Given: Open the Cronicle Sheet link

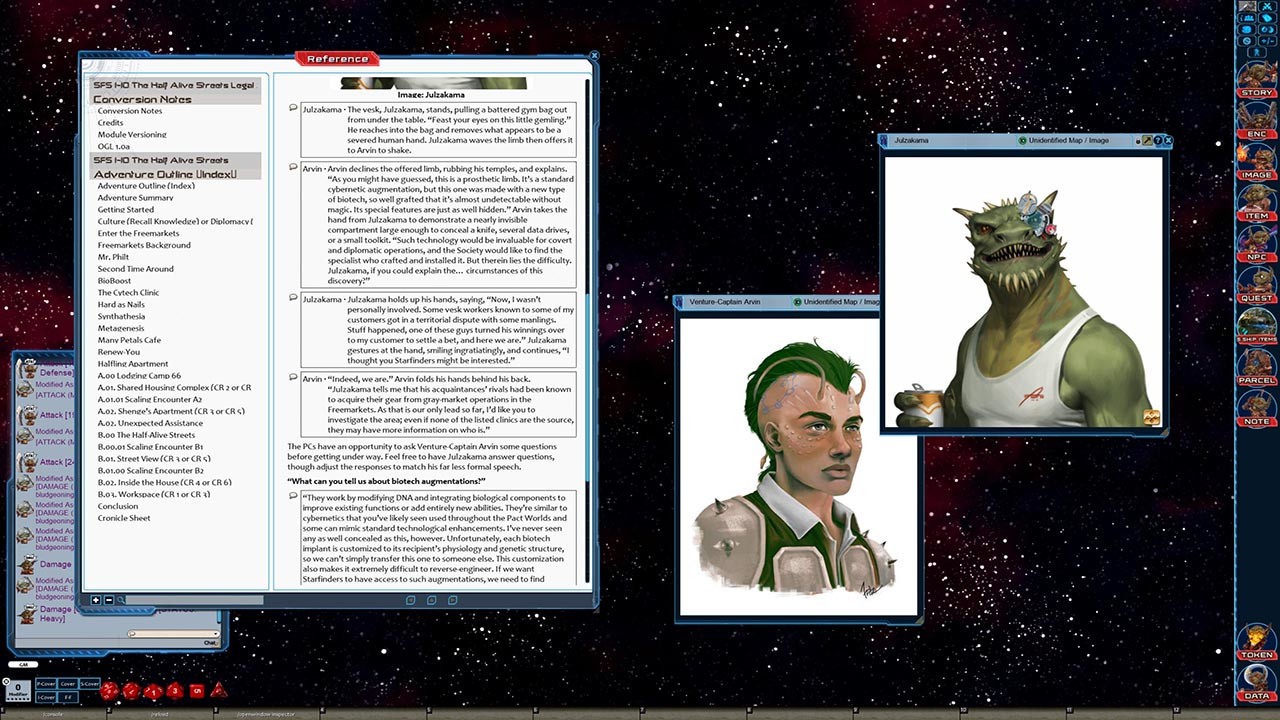Looking at the screenshot, I should 124,518.
